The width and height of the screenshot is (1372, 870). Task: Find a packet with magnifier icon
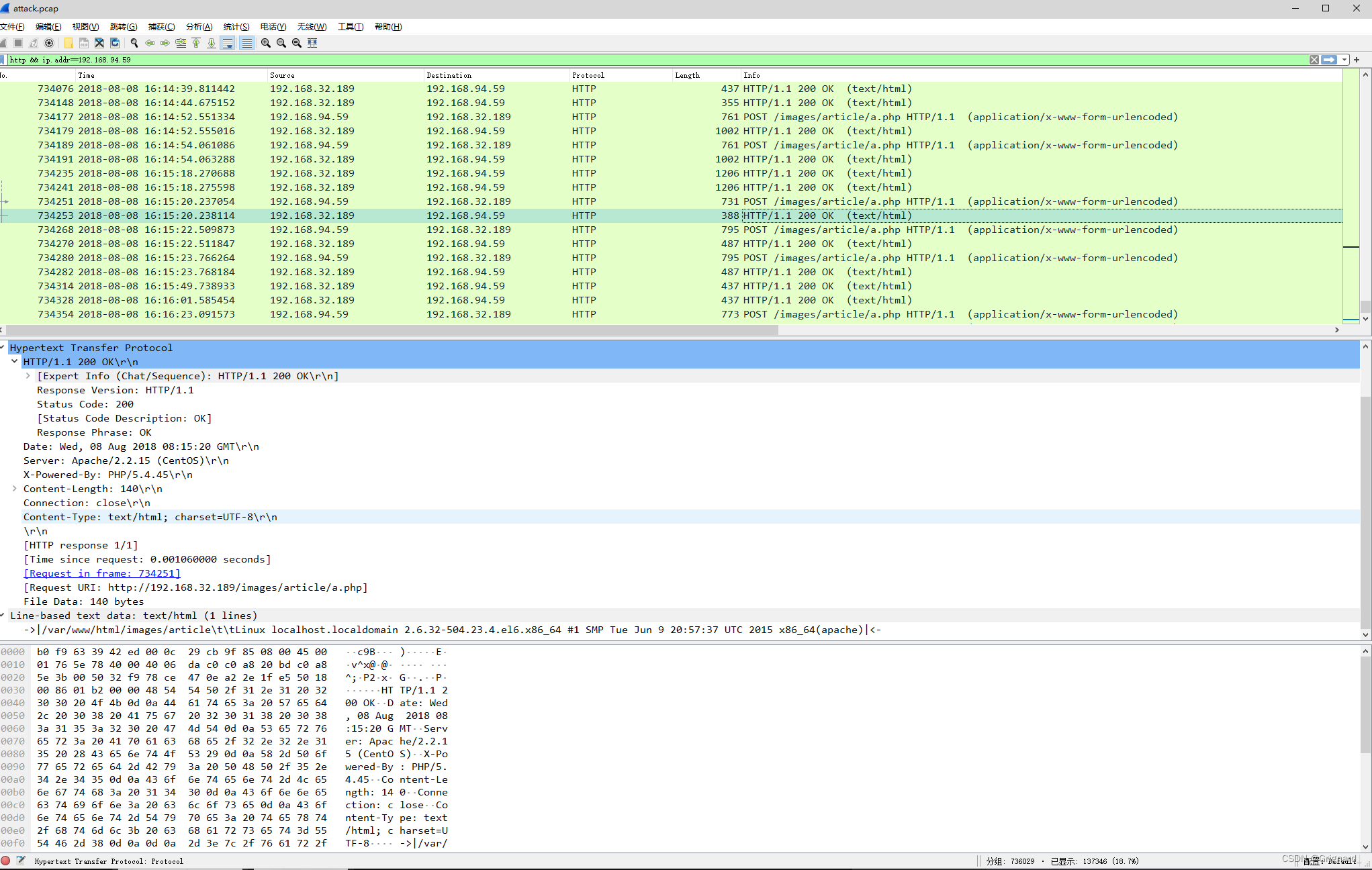pyautogui.click(x=134, y=43)
